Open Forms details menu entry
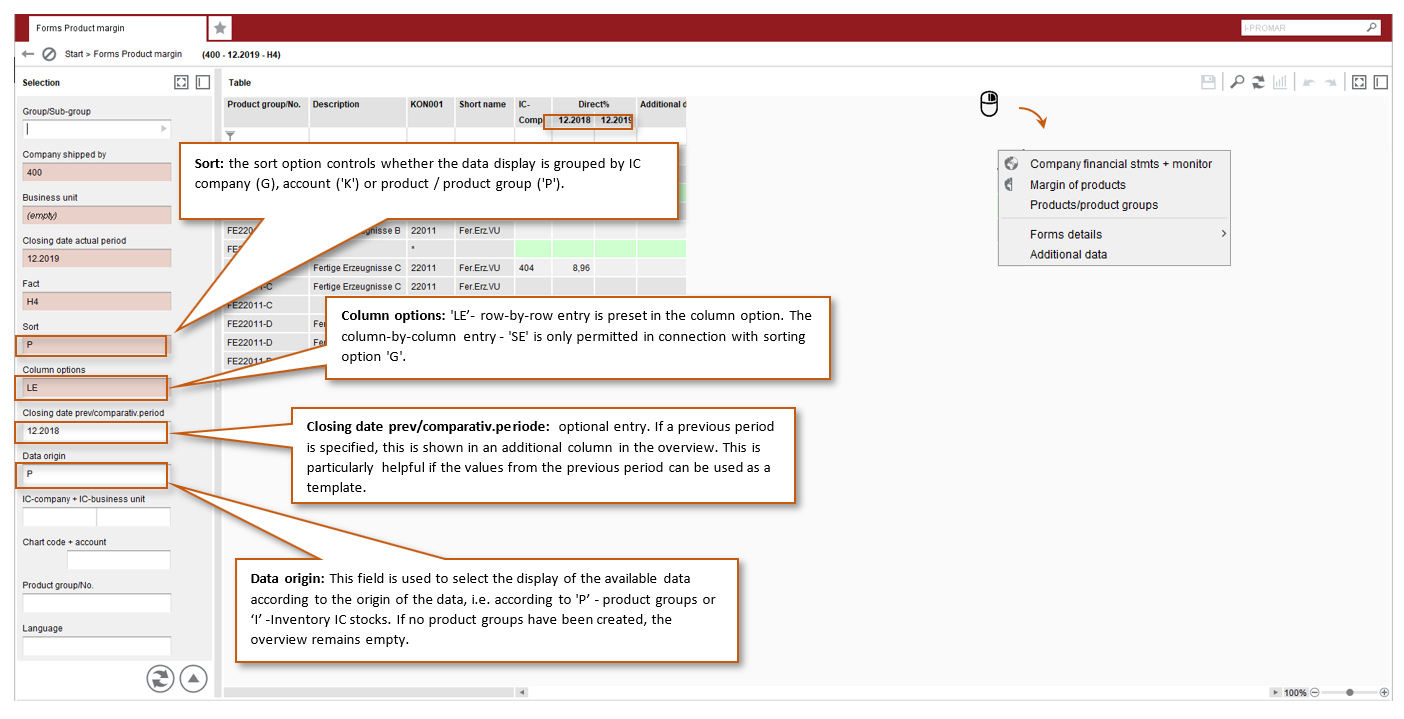Screen dimensions: 1404x719 1065,234
